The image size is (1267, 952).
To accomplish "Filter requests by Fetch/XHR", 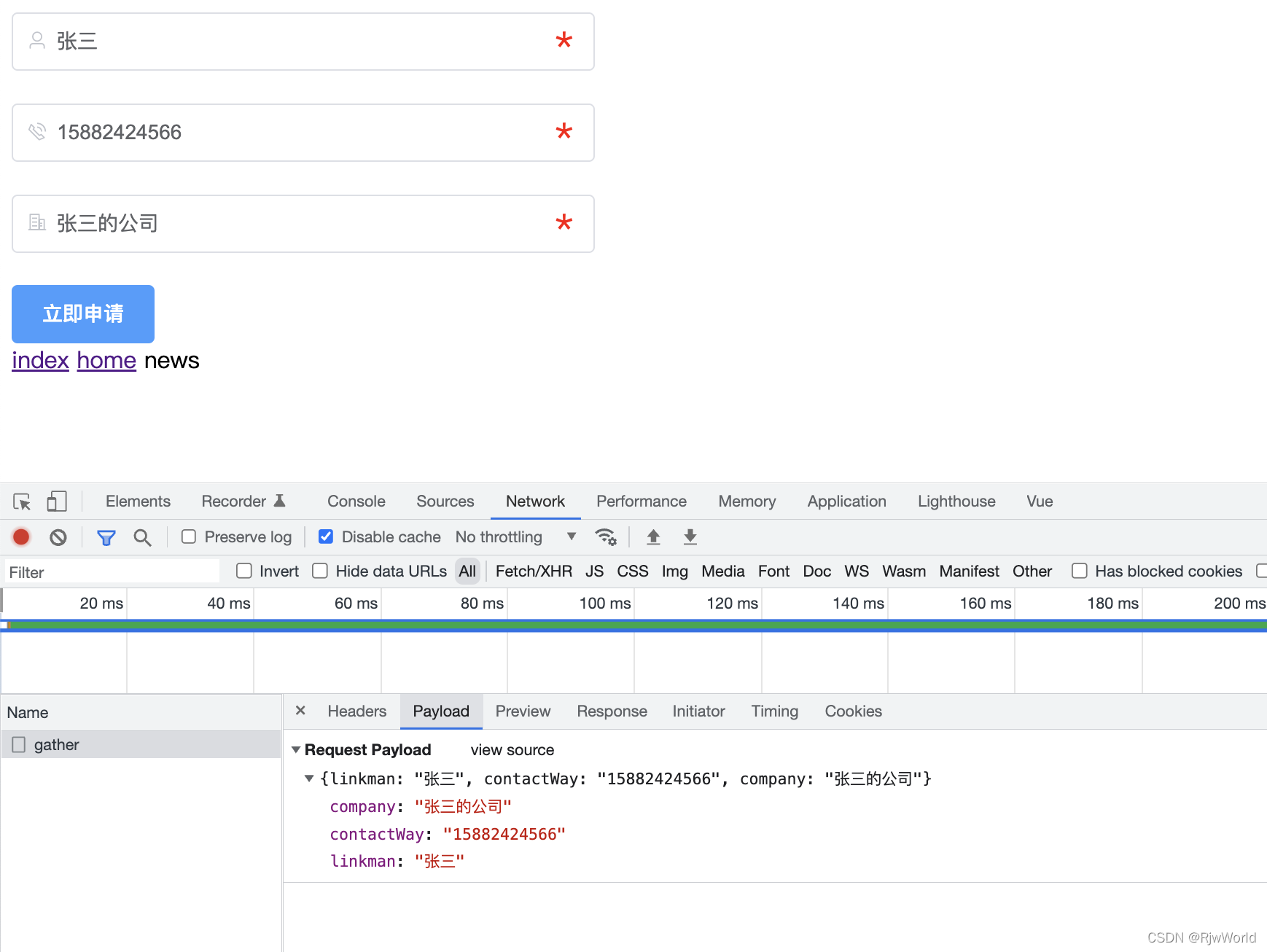I will point(534,571).
